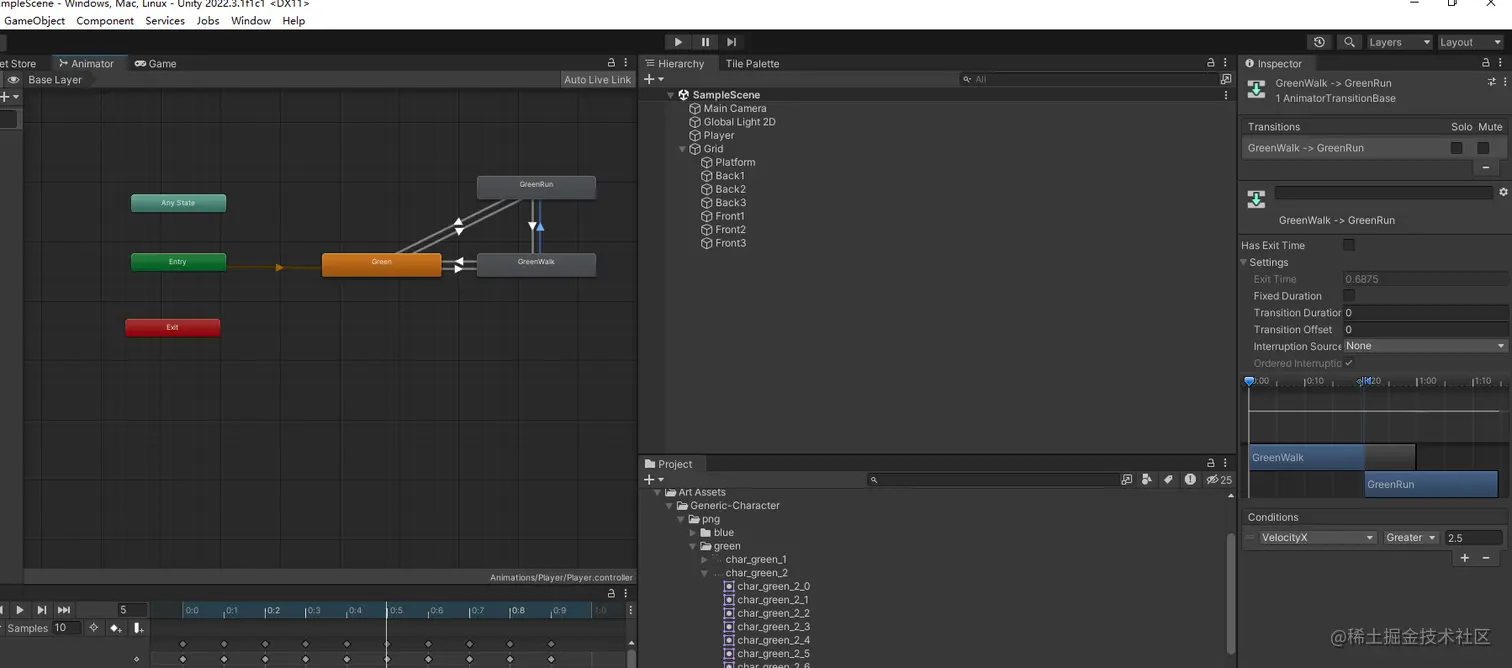Switch to the Tile Palette tab
Screen dimensions: 1512x668
(x=752, y=63)
